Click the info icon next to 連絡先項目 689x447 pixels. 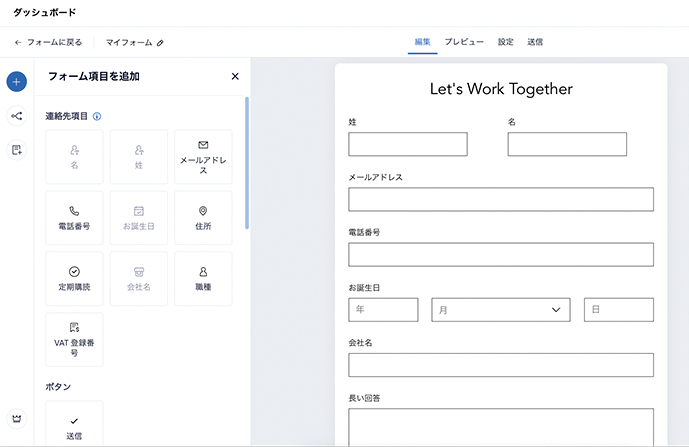[x=97, y=116]
